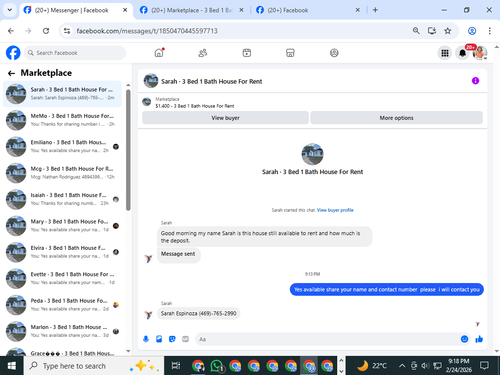Go back from Marketplace chats list
Screen dimensions: 500x375
(11, 73)
